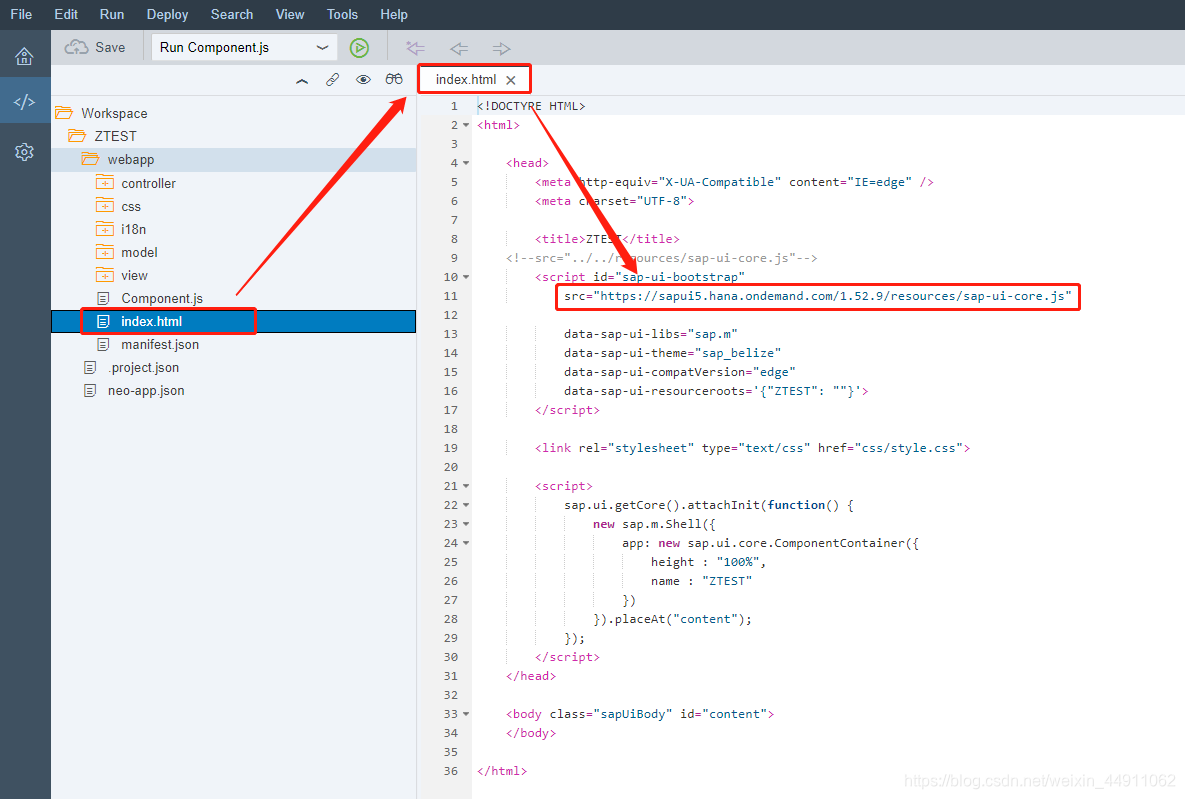1185x799 pixels.
Task: Fold script block at line 21
Action: click(x=466, y=486)
